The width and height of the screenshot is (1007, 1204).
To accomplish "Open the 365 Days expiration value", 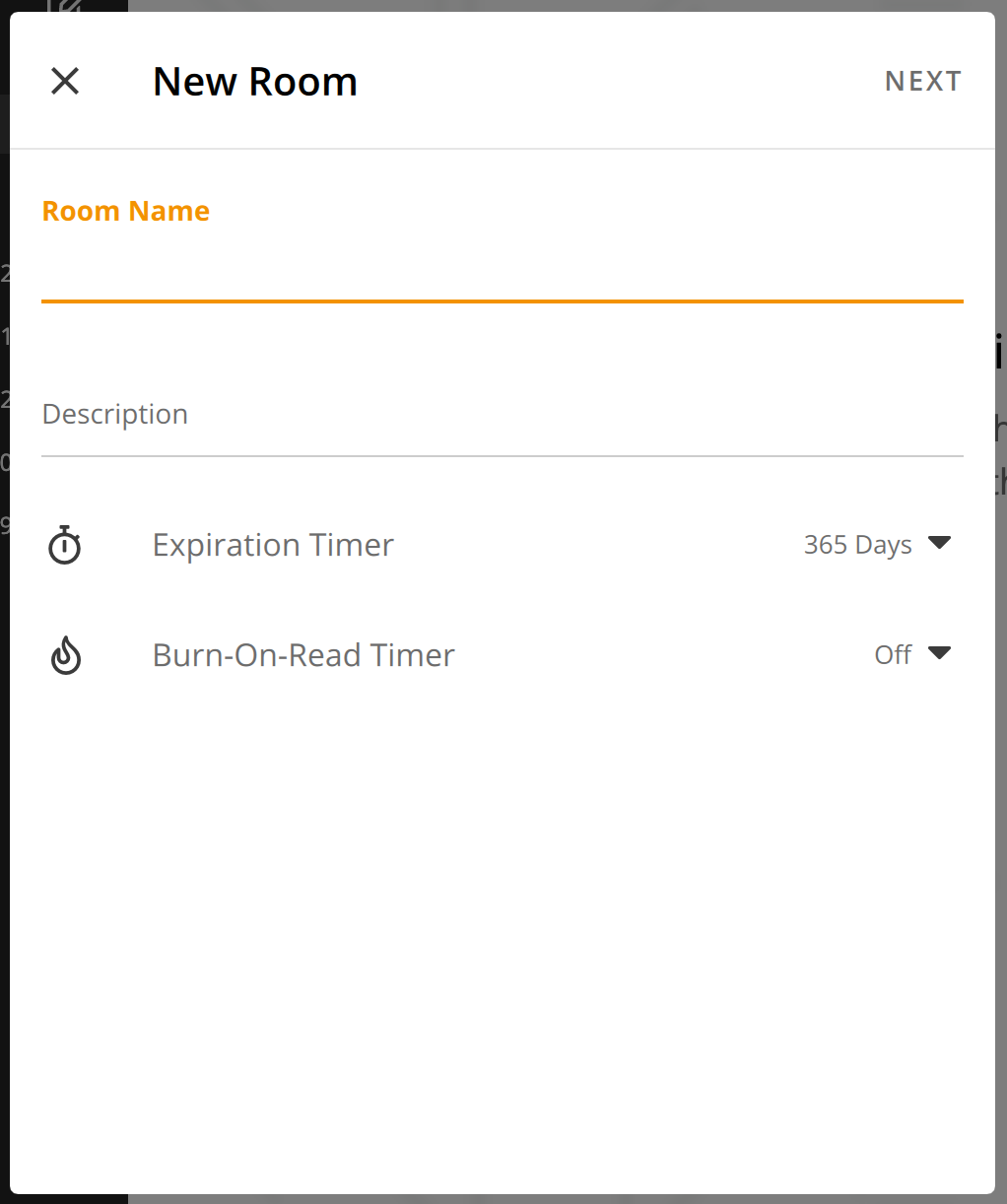I will pyautogui.click(x=857, y=545).
